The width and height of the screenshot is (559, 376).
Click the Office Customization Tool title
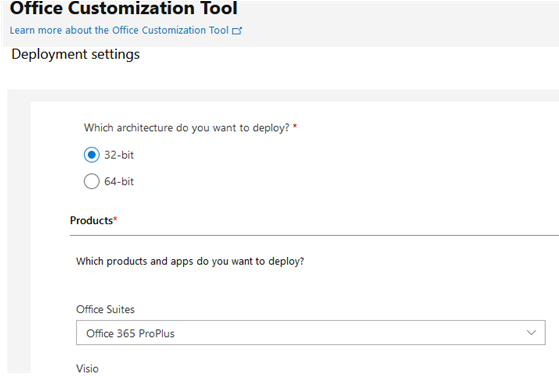point(124,8)
